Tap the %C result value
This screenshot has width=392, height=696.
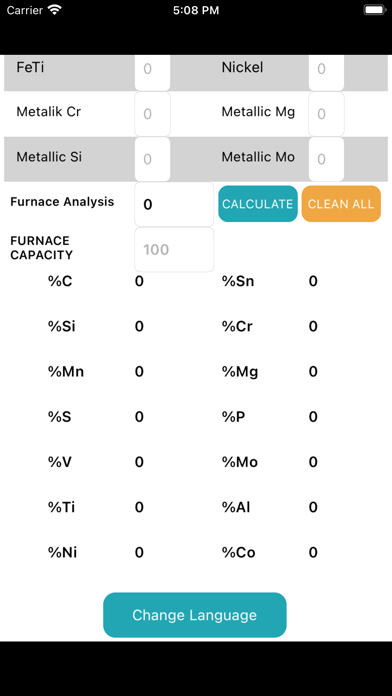click(x=139, y=281)
